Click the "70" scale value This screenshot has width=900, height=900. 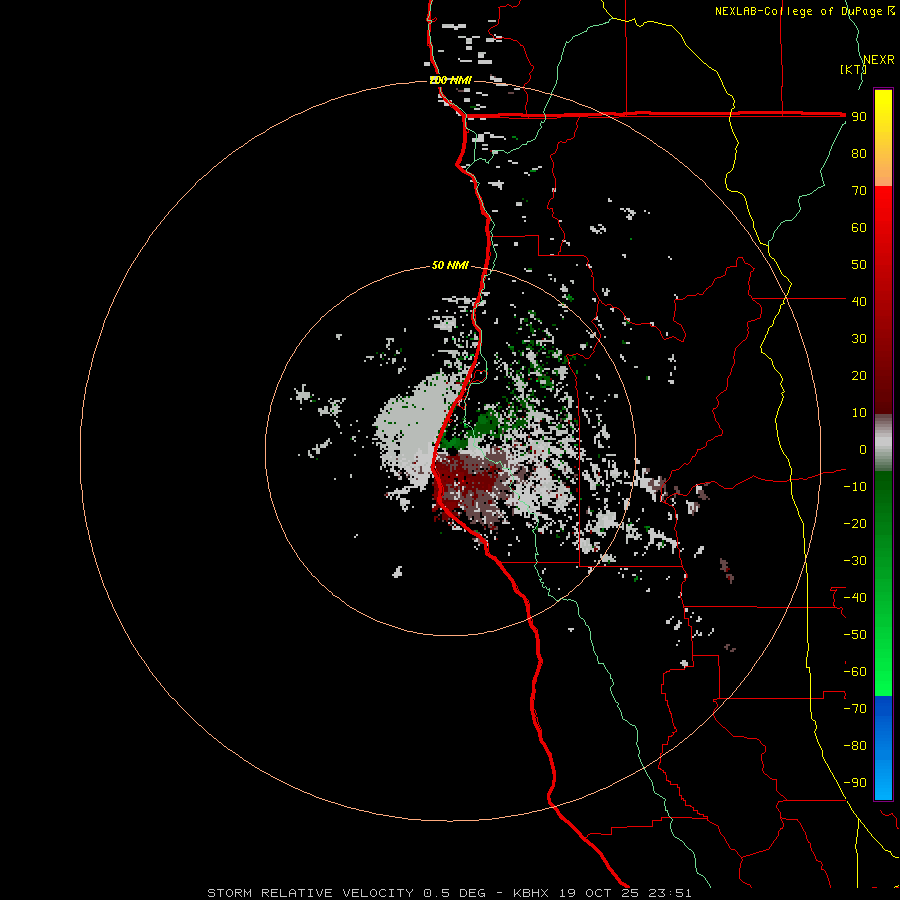point(859,191)
